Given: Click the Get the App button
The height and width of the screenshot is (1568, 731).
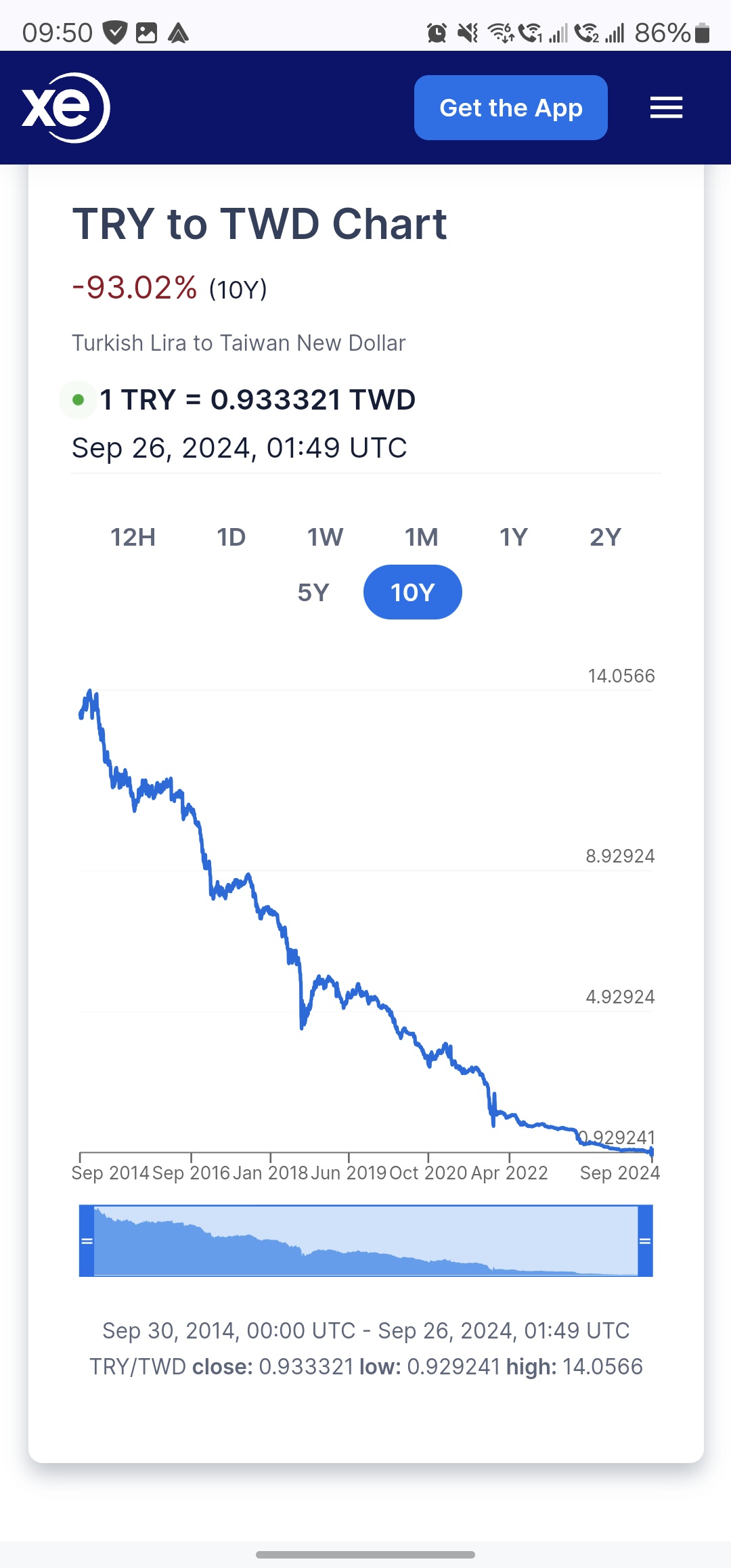Looking at the screenshot, I should click(x=510, y=108).
